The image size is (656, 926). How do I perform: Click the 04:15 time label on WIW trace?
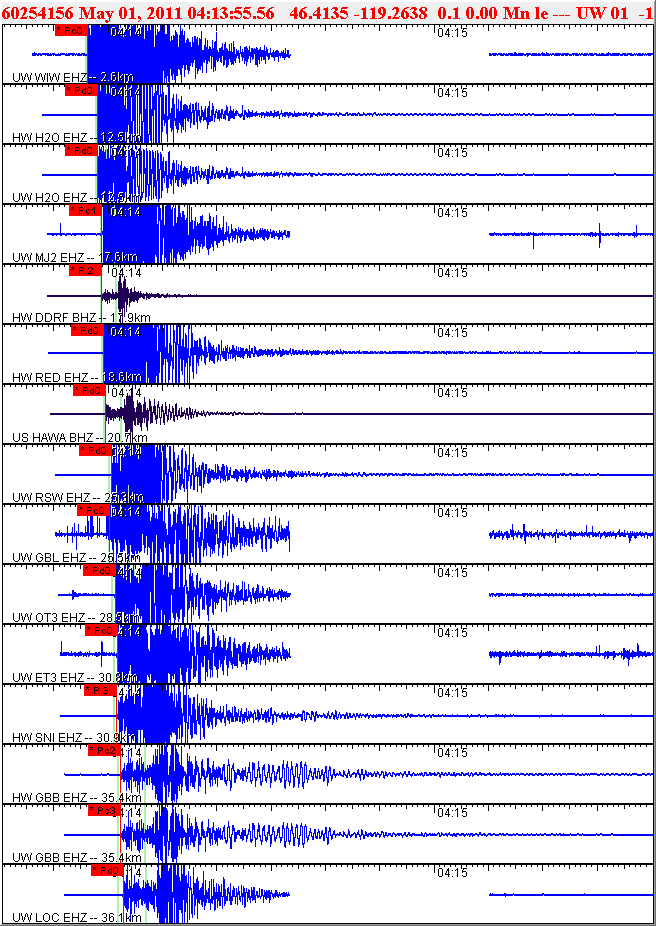(x=452, y=34)
